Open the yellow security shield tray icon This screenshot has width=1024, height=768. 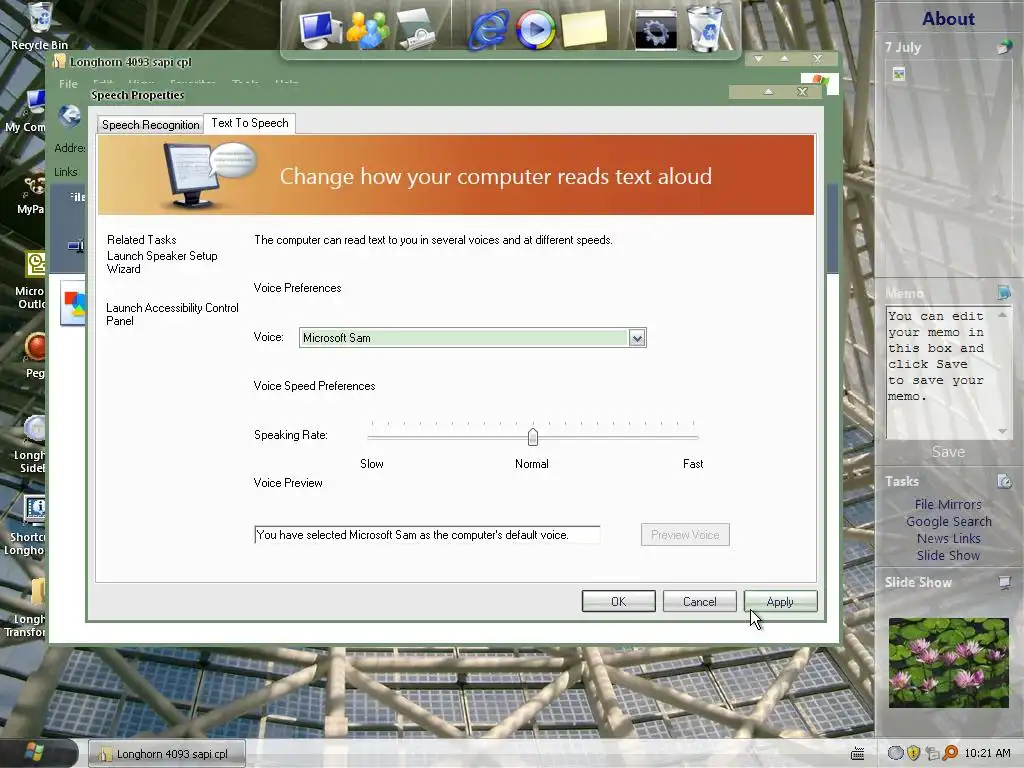tap(914, 753)
